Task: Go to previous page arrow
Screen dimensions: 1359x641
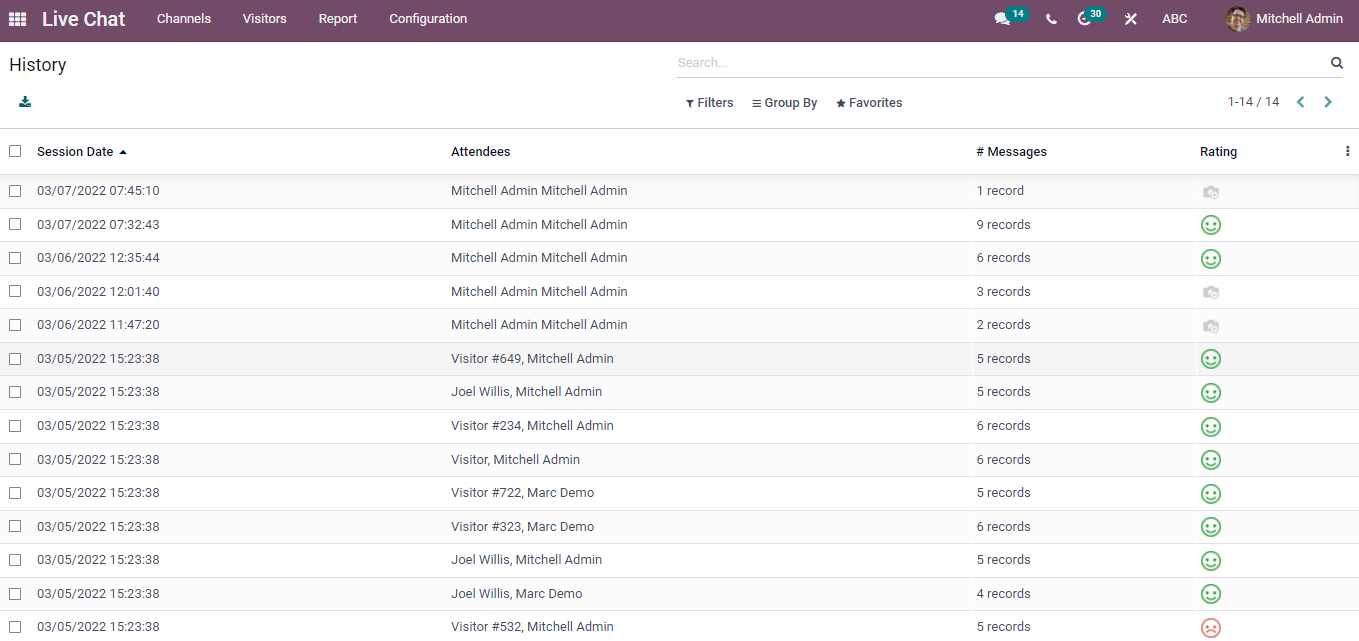Action: point(1300,102)
